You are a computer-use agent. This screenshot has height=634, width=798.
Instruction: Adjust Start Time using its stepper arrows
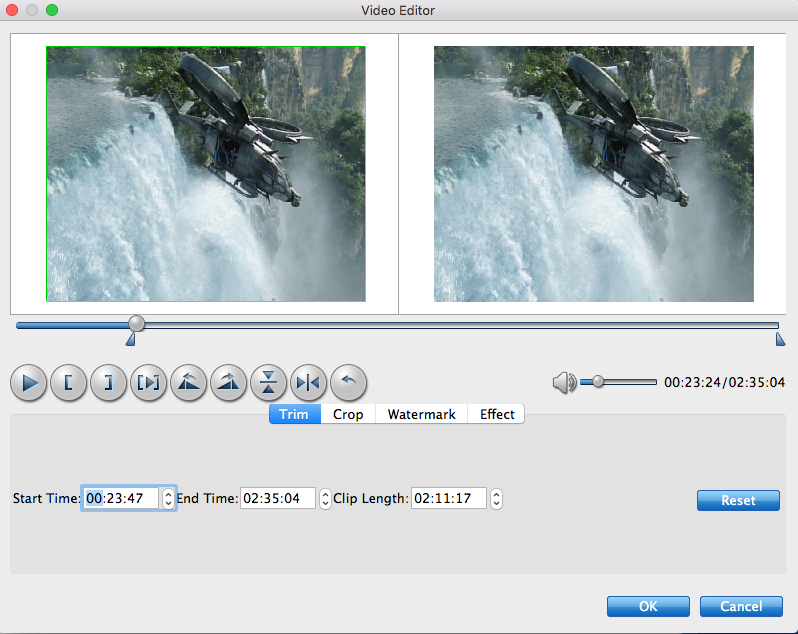(168, 498)
